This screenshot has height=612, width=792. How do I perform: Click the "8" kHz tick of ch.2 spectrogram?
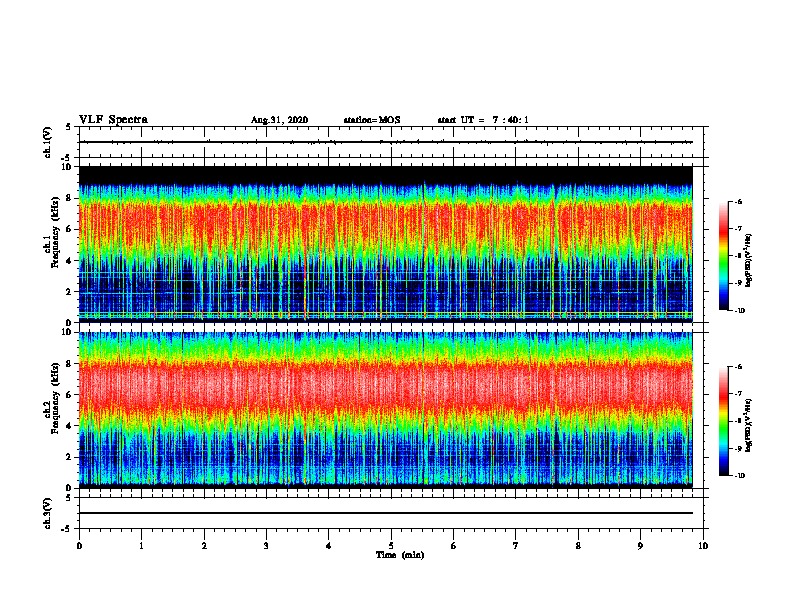coord(69,364)
